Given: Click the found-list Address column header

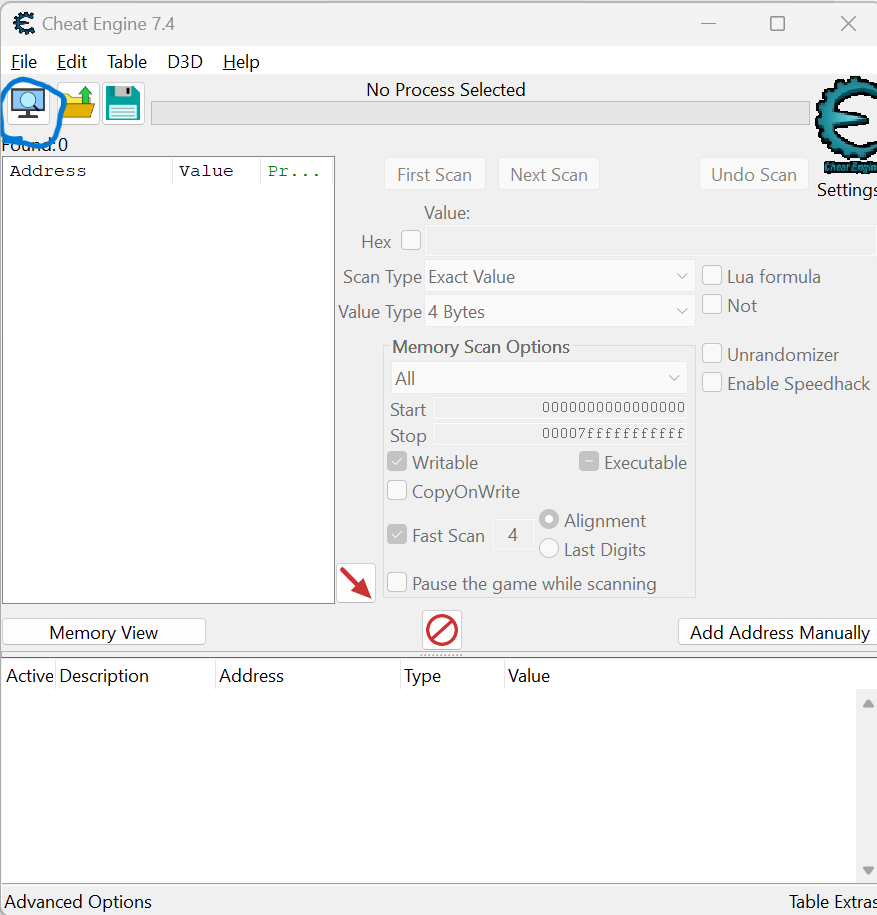Looking at the screenshot, I should (x=88, y=171).
